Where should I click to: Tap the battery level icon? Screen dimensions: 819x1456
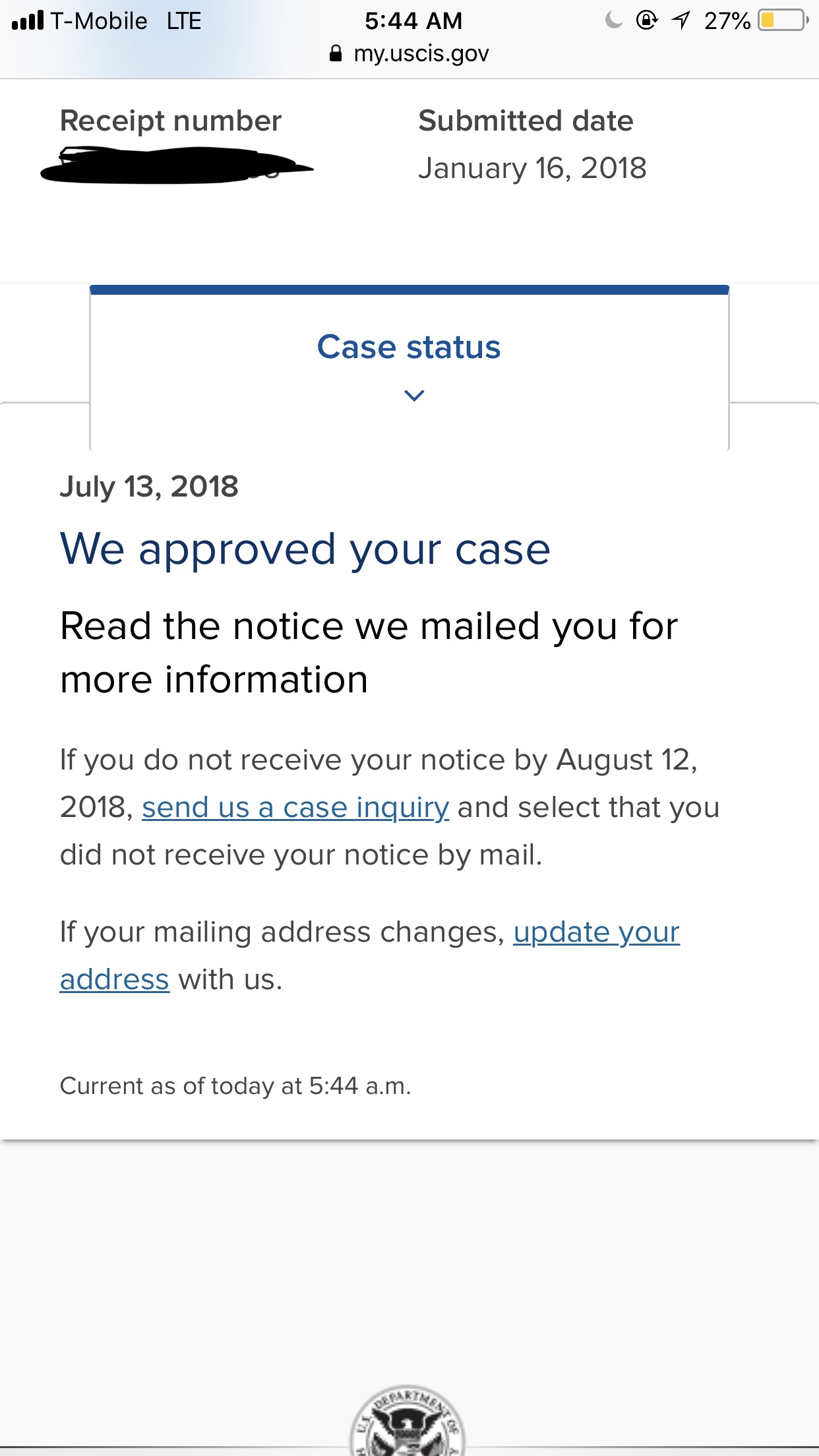pos(783,20)
